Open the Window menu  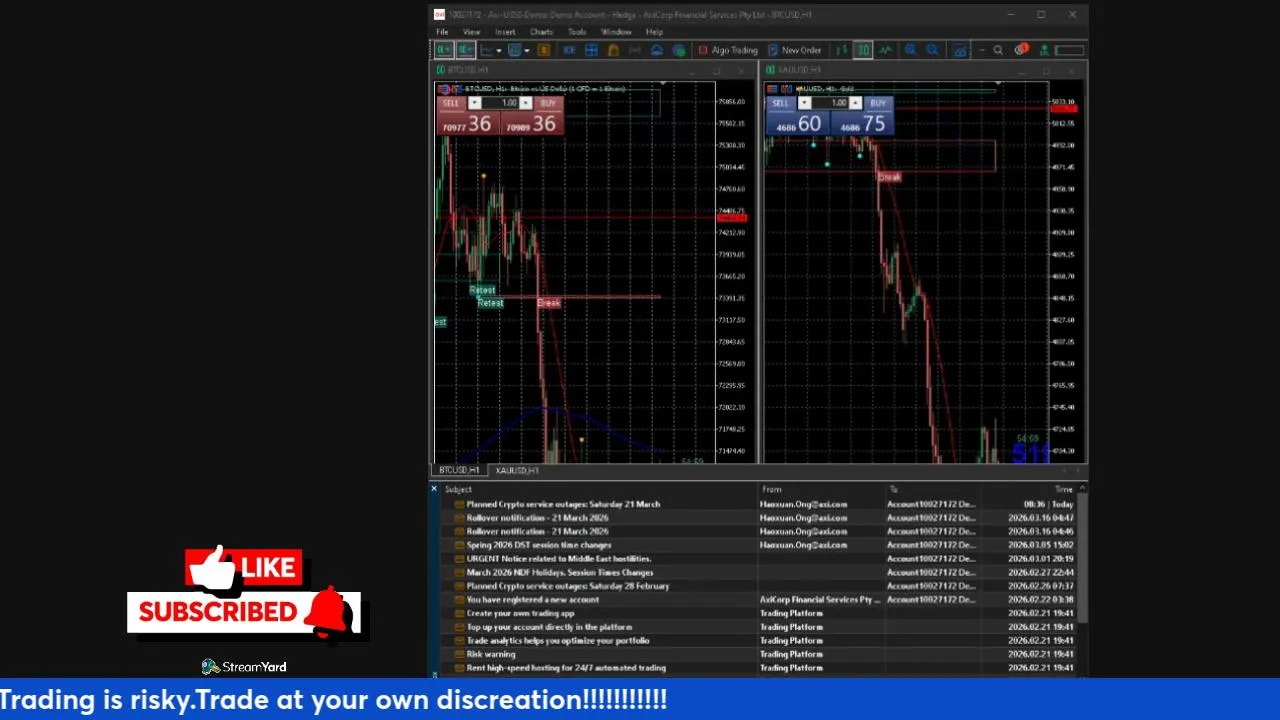tap(616, 32)
